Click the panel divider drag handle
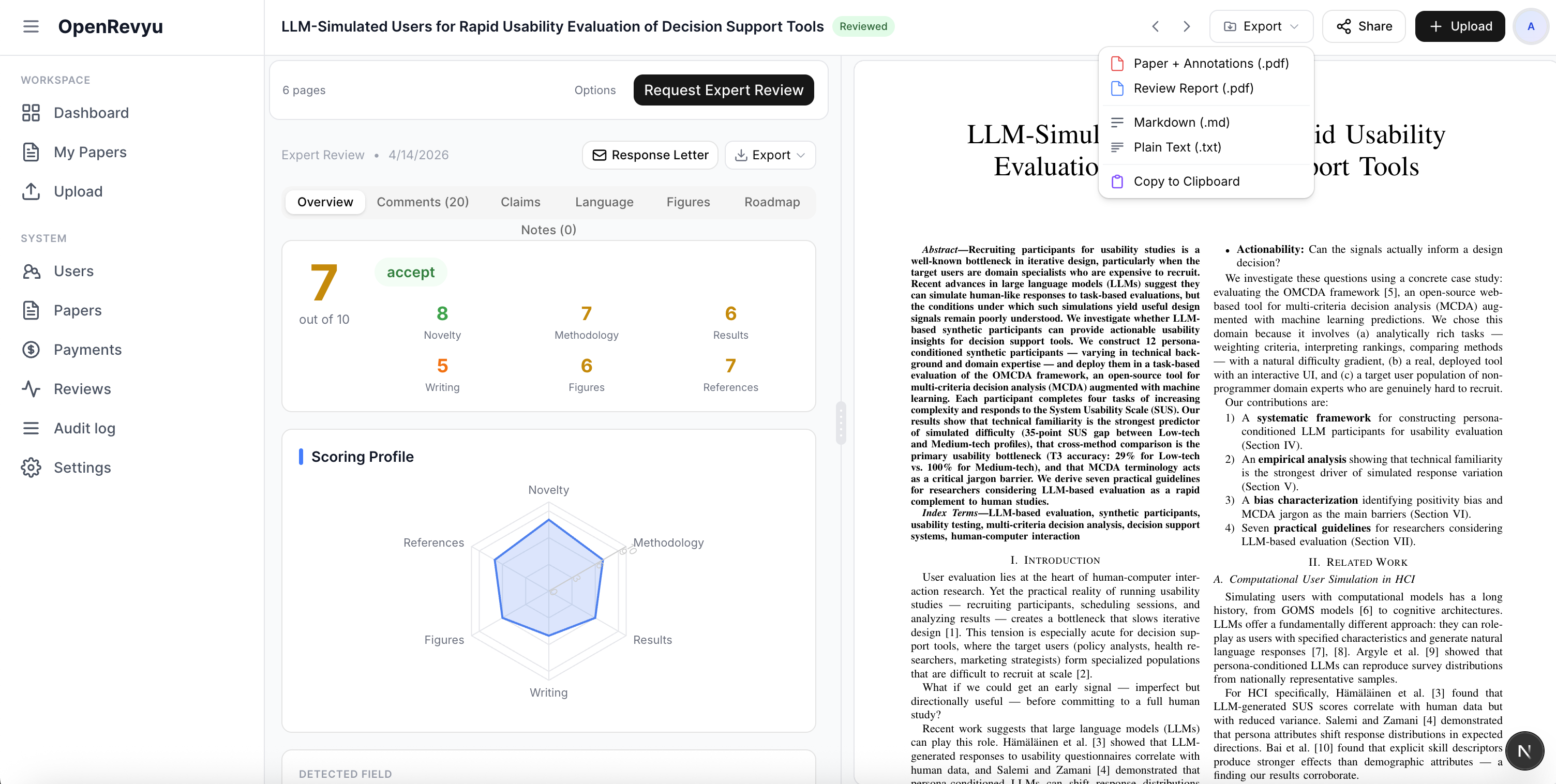This screenshot has width=1556, height=784. click(841, 423)
